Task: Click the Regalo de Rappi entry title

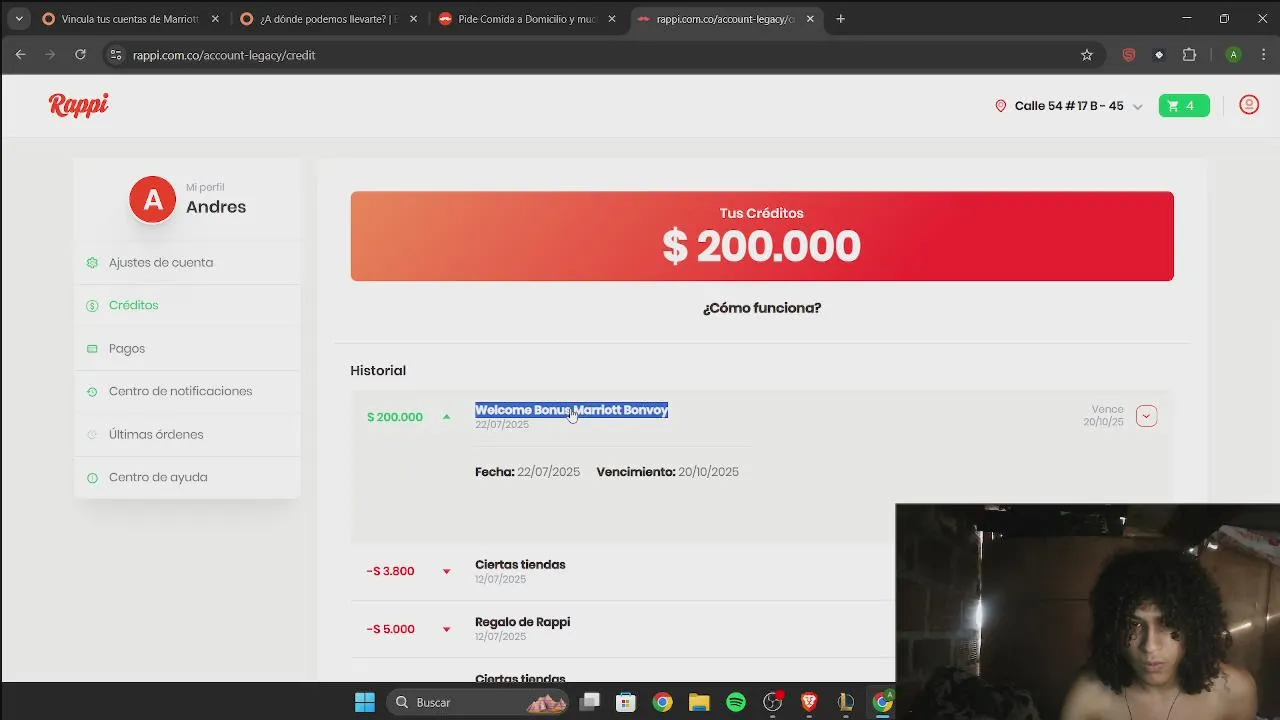Action: tap(522, 622)
